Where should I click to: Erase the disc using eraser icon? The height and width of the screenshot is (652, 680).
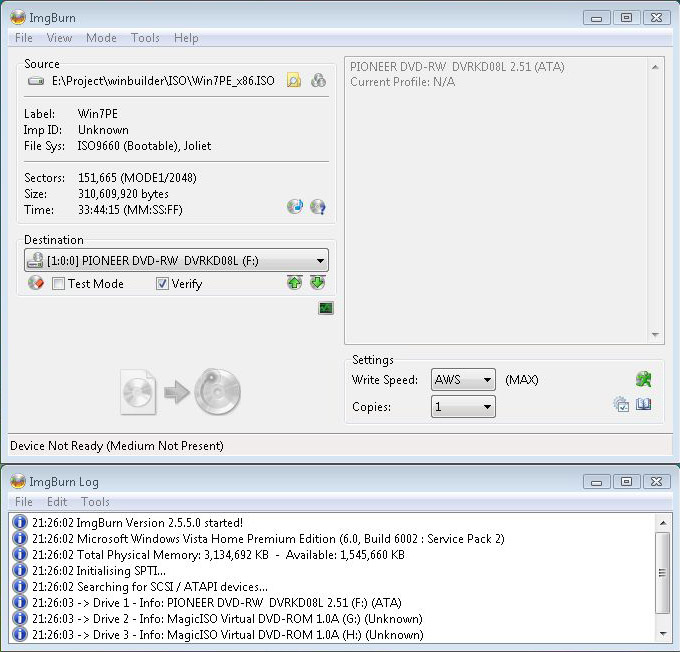pyautogui.click(x=36, y=283)
